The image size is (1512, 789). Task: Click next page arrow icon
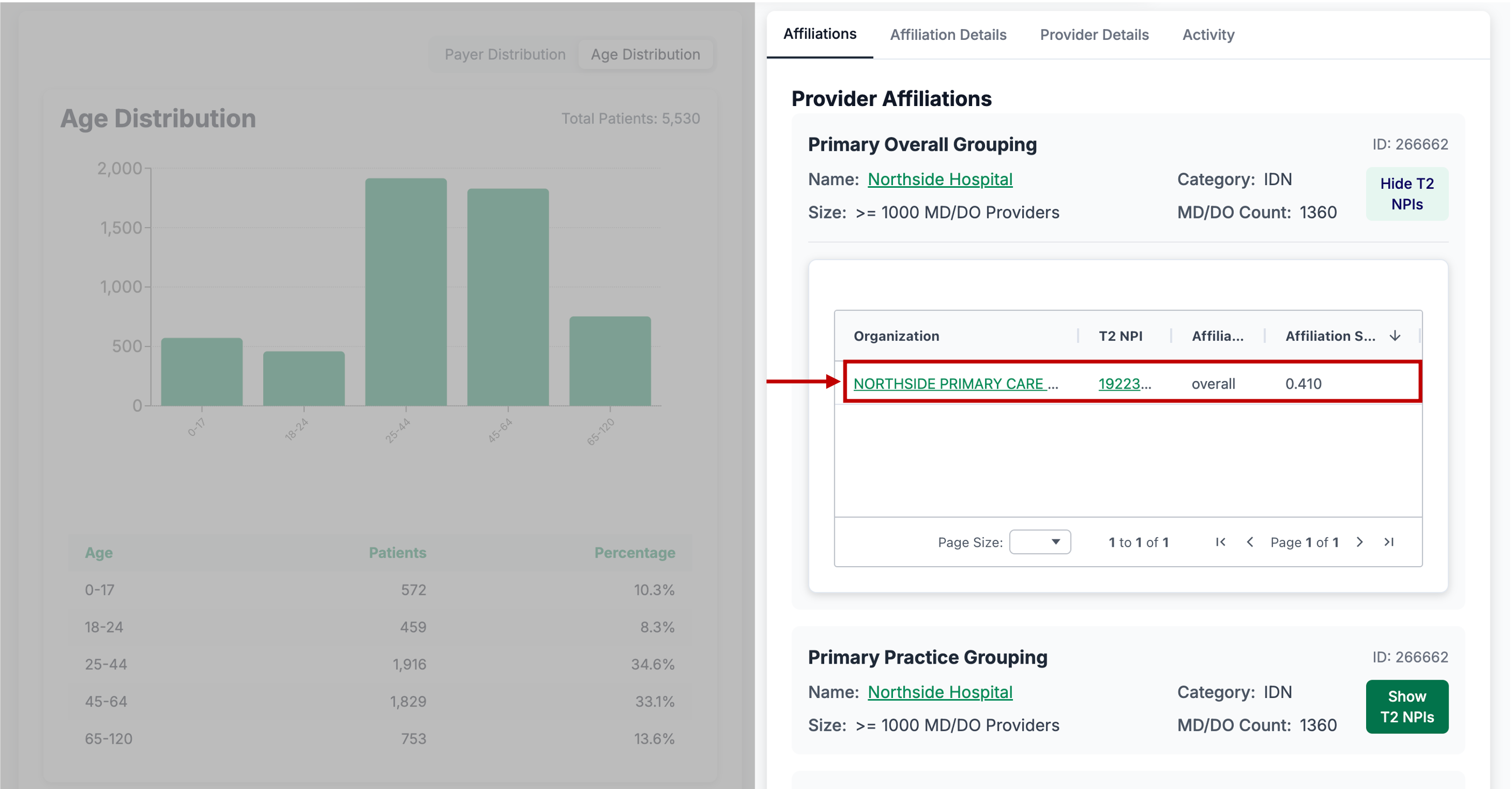(x=1359, y=542)
